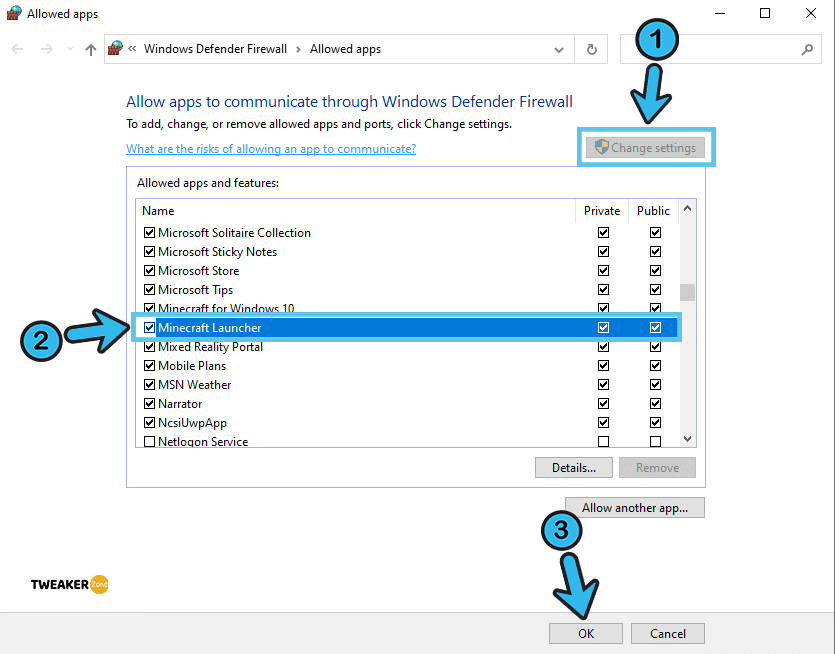Viewport: 835px width, 654px height.
Task: Select the Minecraft for Windows 10 row
Action: 406,308
